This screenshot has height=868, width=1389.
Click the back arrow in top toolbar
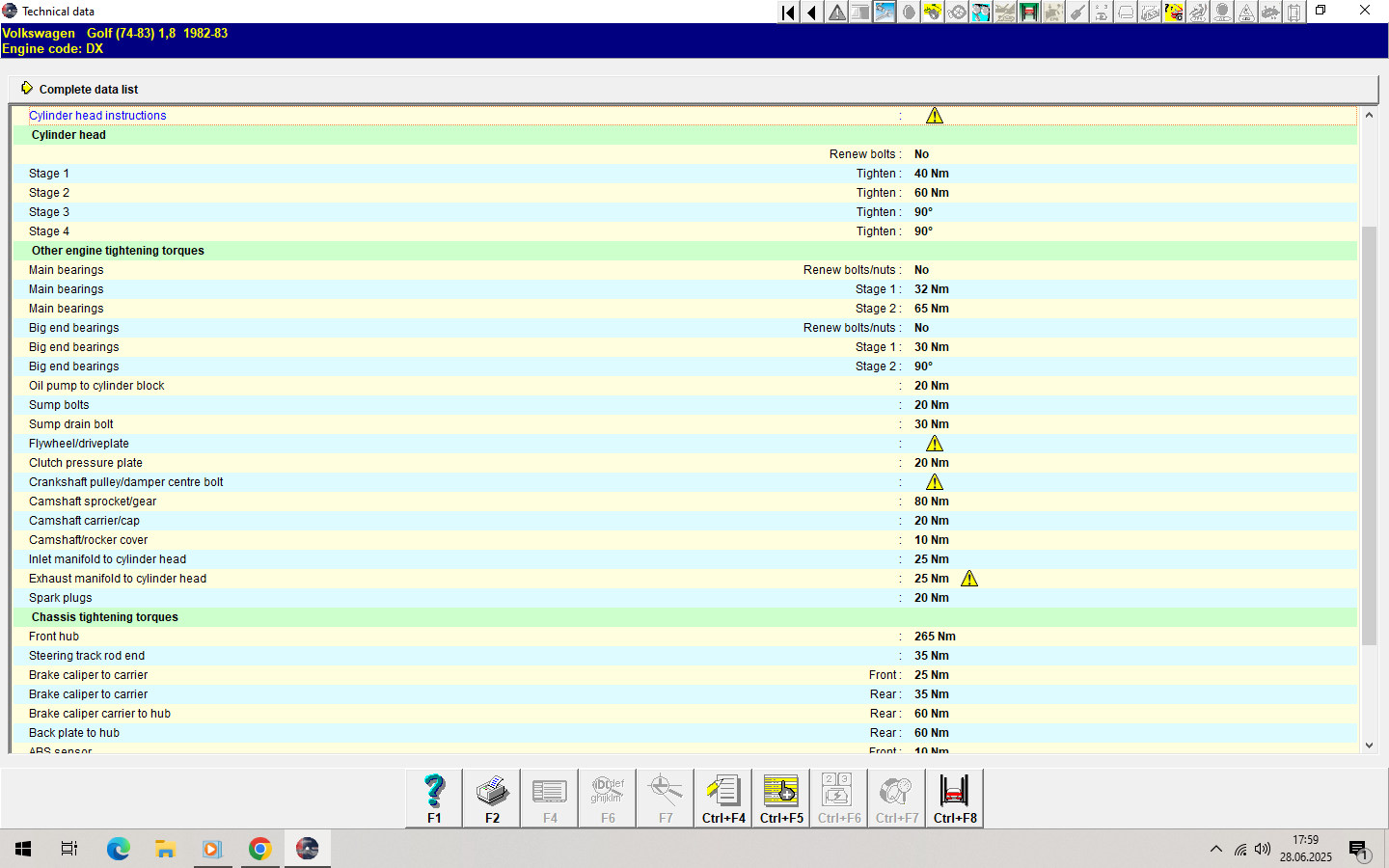[812, 12]
